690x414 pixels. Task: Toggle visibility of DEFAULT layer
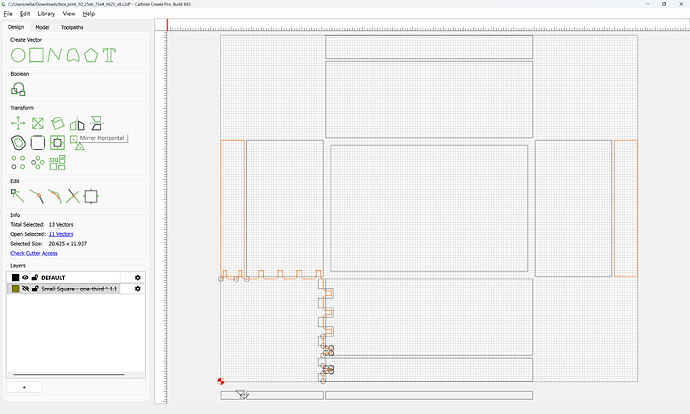click(26, 278)
